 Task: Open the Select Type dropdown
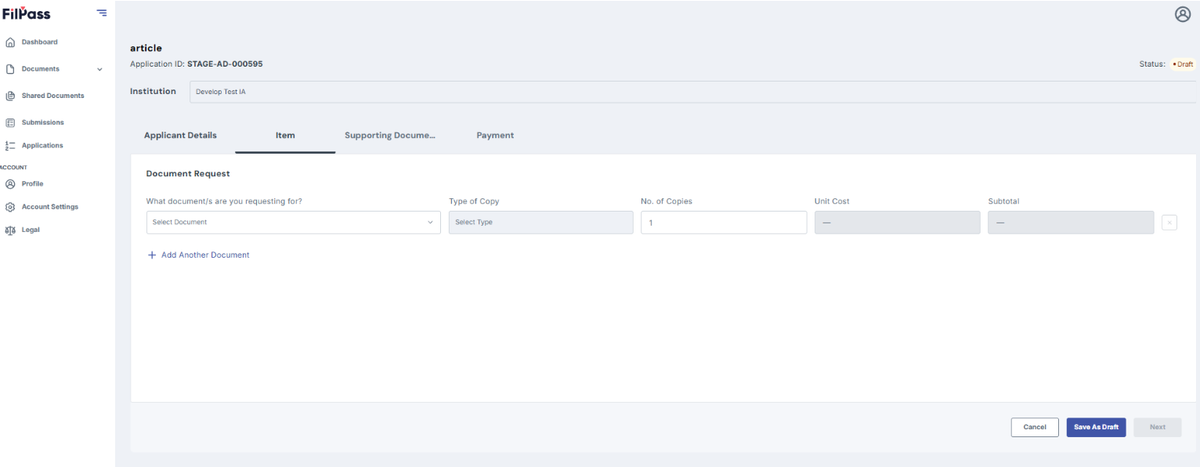click(x=541, y=222)
